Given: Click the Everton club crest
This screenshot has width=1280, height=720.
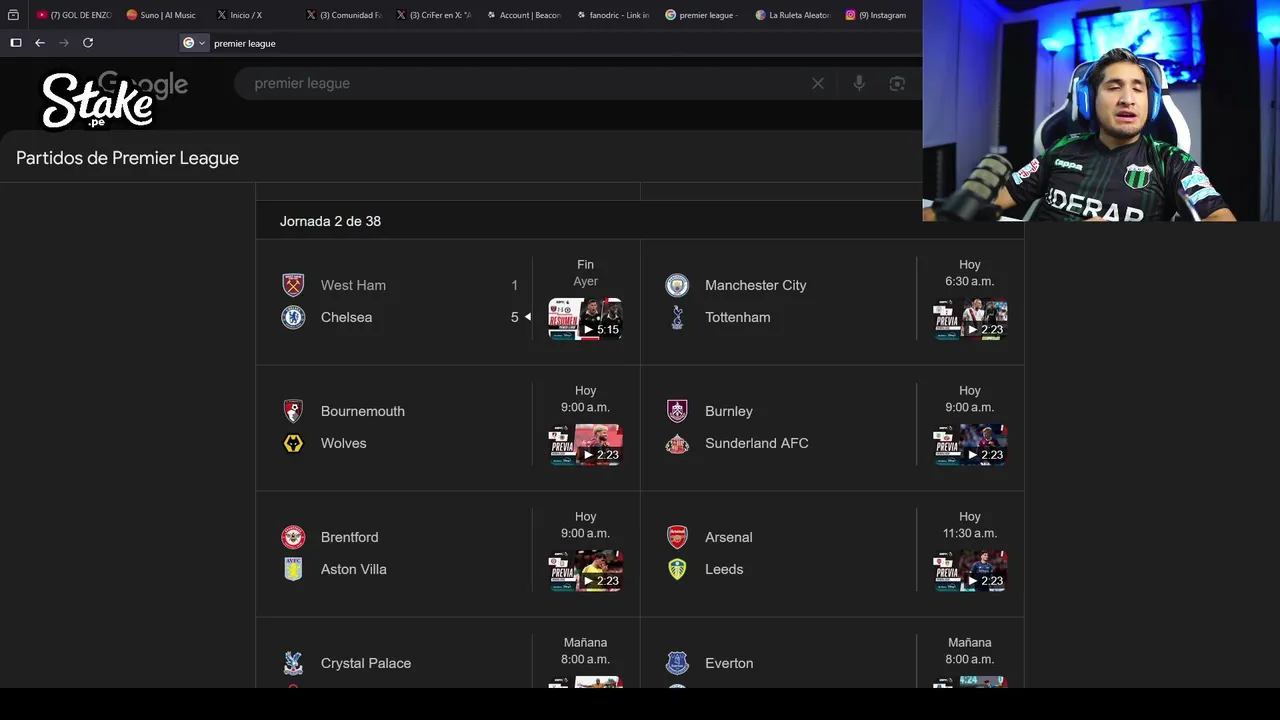Looking at the screenshot, I should coord(677,663).
